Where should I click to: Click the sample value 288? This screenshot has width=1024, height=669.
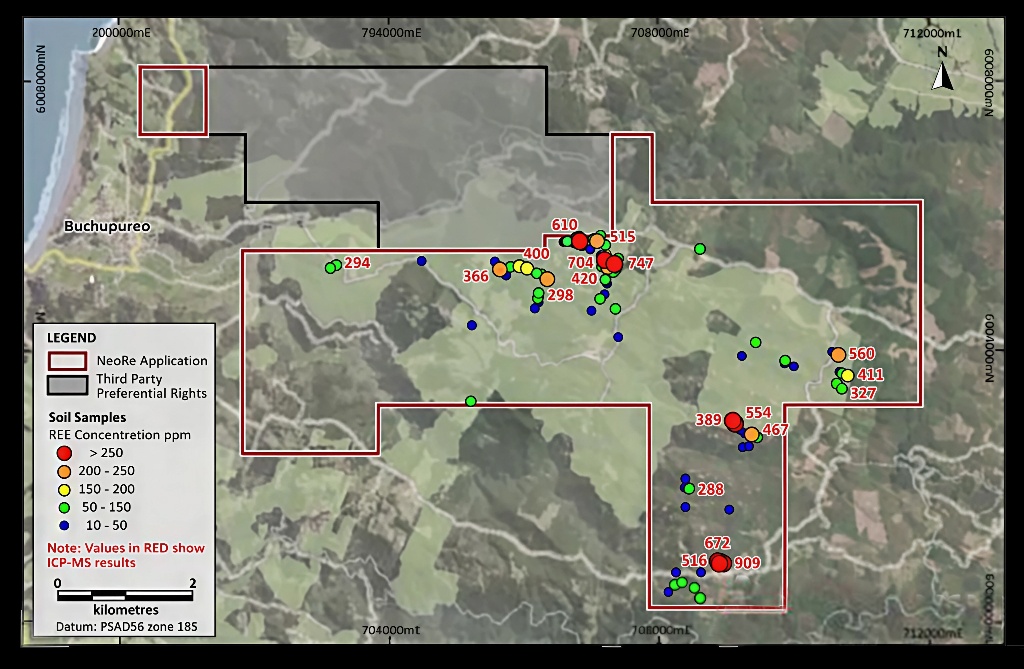(711, 489)
